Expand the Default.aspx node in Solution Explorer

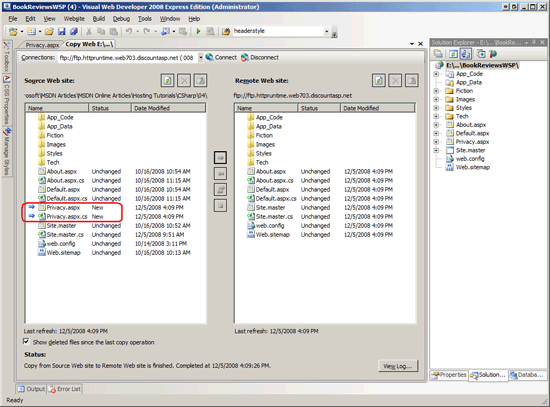436,133
